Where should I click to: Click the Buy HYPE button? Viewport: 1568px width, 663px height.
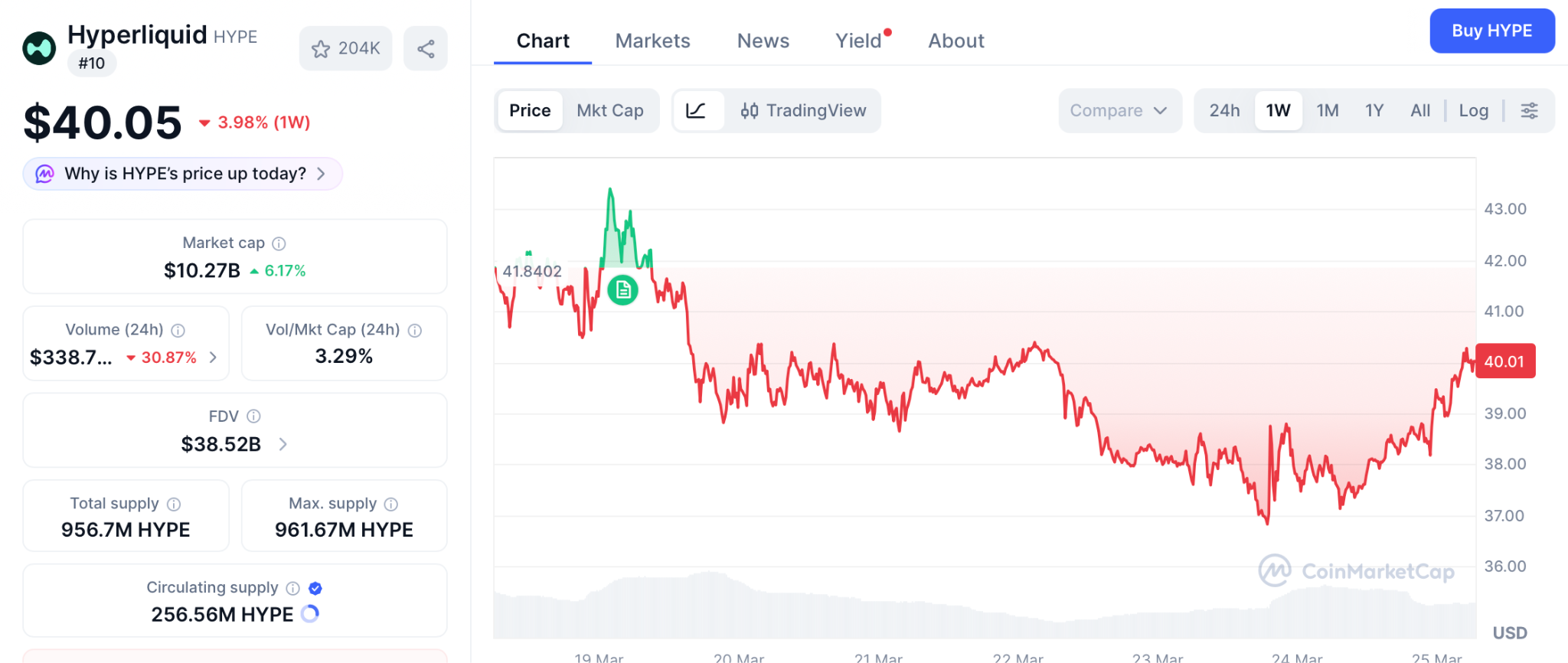(x=1491, y=31)
